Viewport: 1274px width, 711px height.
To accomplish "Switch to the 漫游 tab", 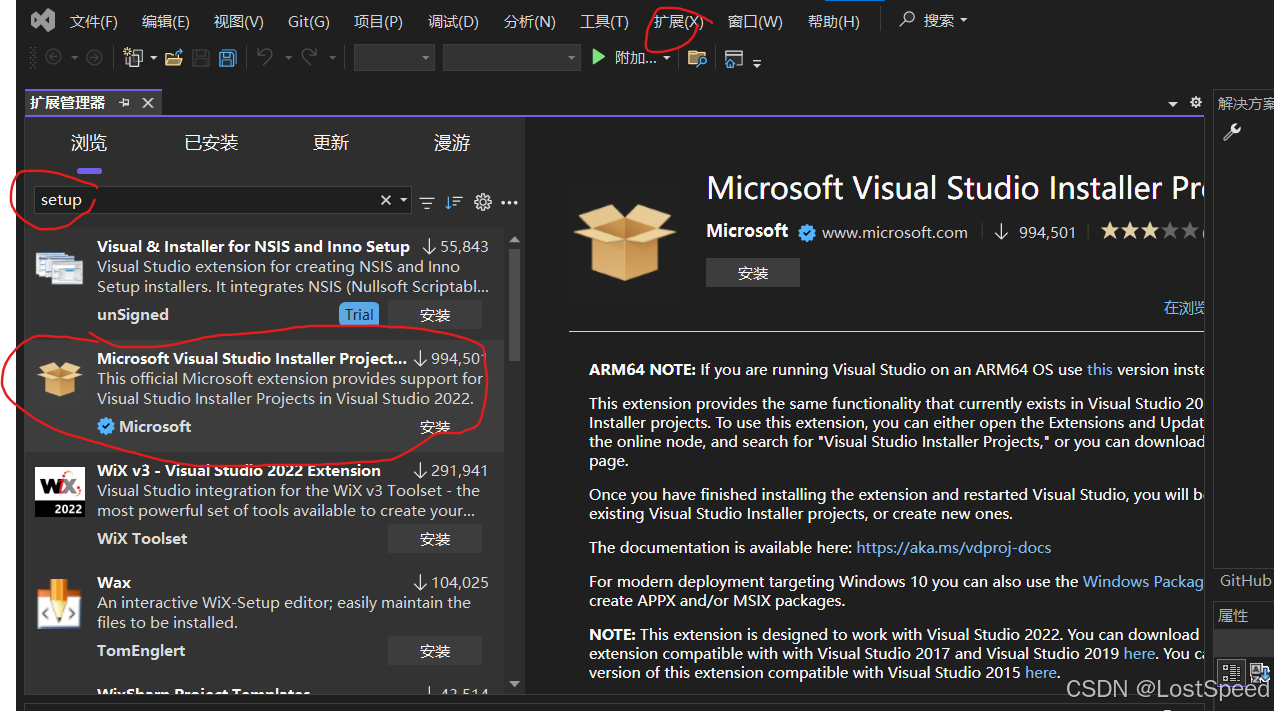I will 452,143.
